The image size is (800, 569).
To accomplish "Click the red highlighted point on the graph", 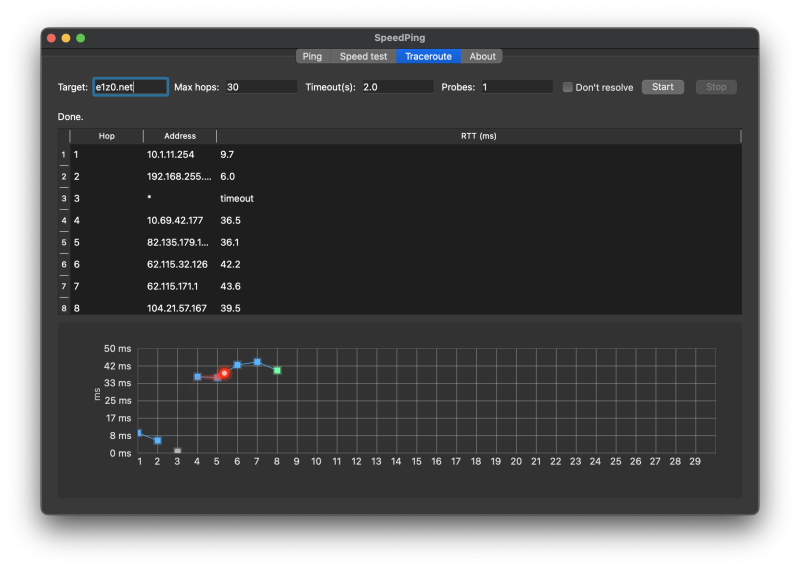I will click(224, 373).
